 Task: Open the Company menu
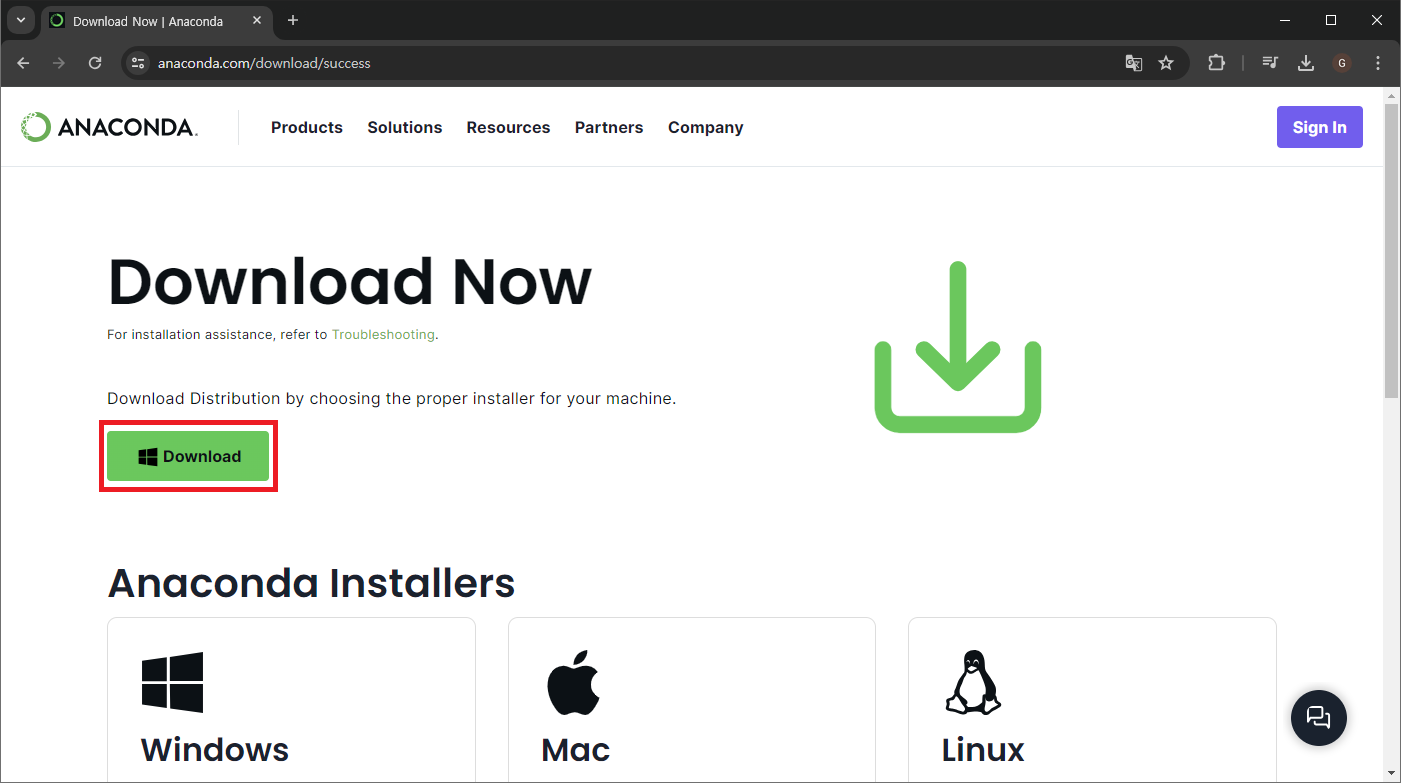click(706, 127)
